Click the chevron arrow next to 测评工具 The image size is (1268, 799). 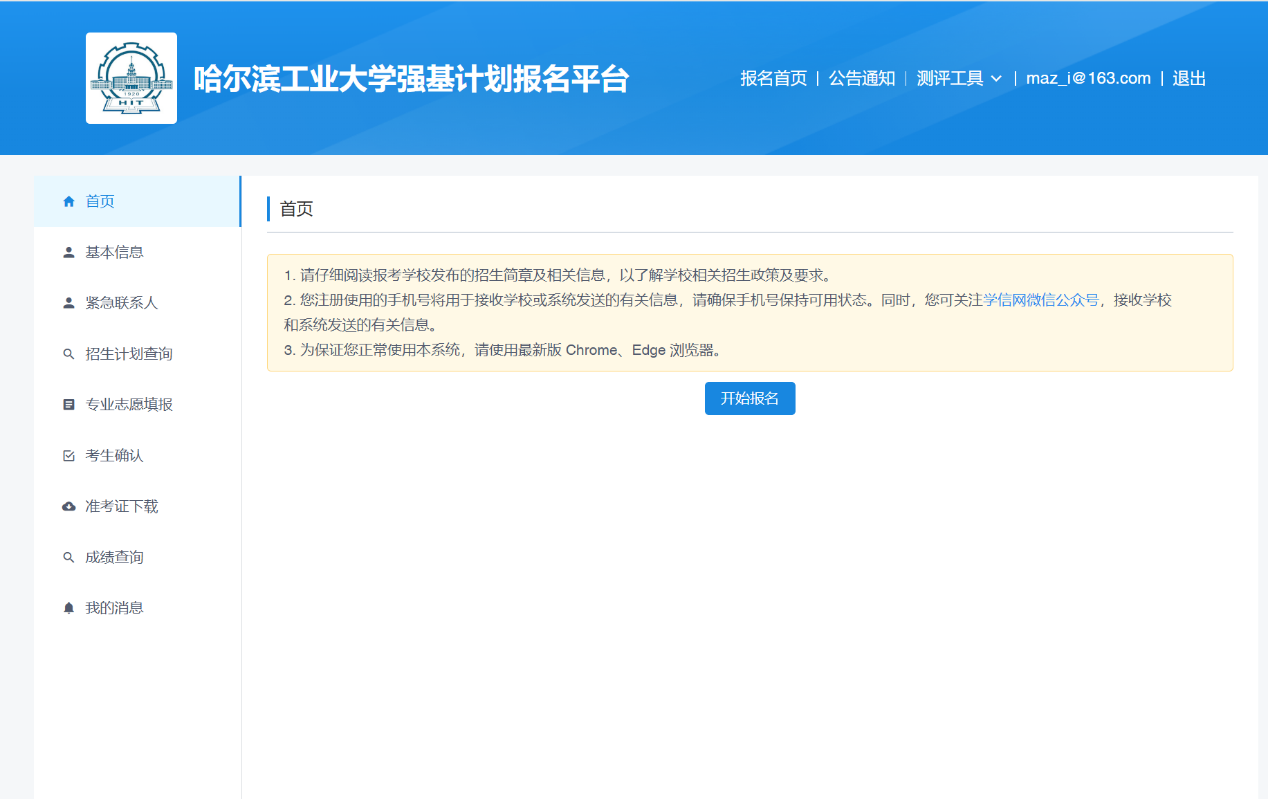pos(996,79)
